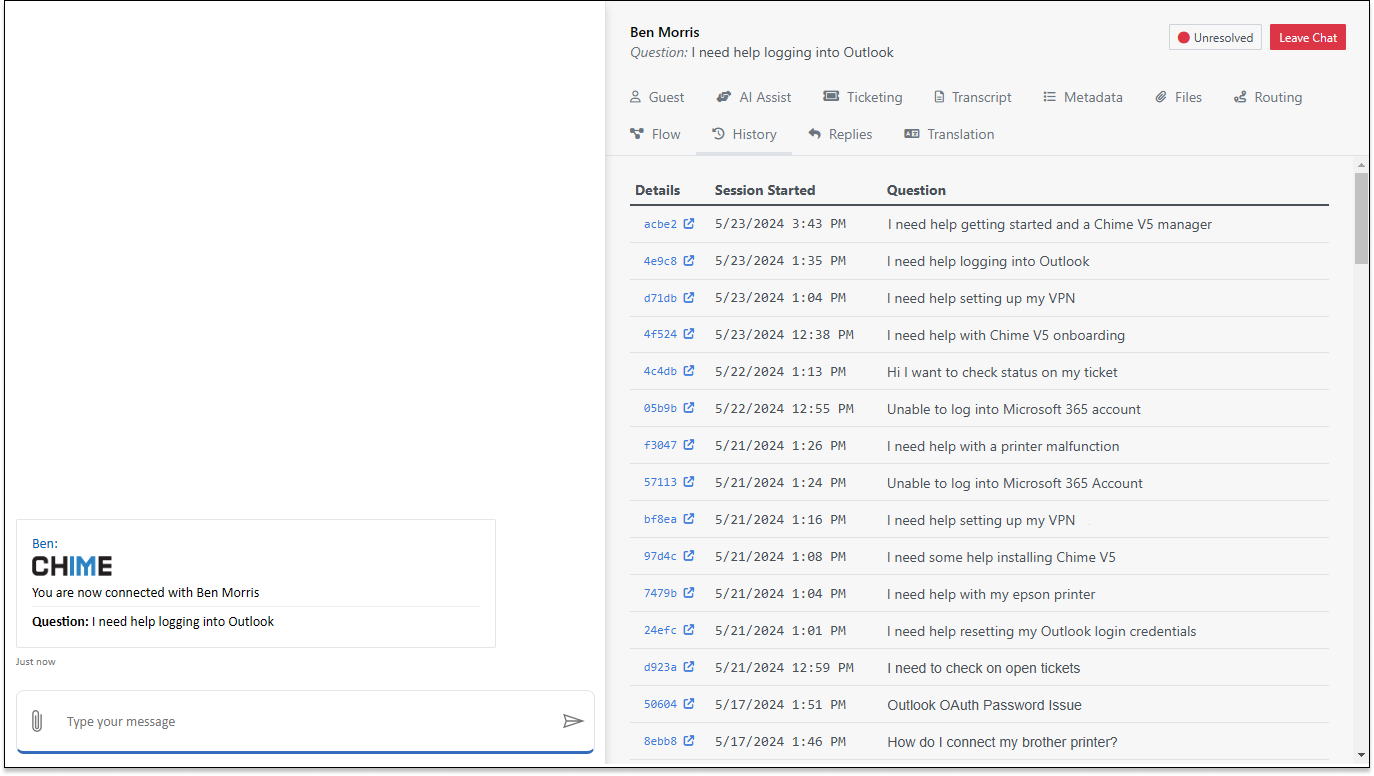Click the scrollbar down arrow
Screen dimensions: 1374x776
pos(1361,754)
